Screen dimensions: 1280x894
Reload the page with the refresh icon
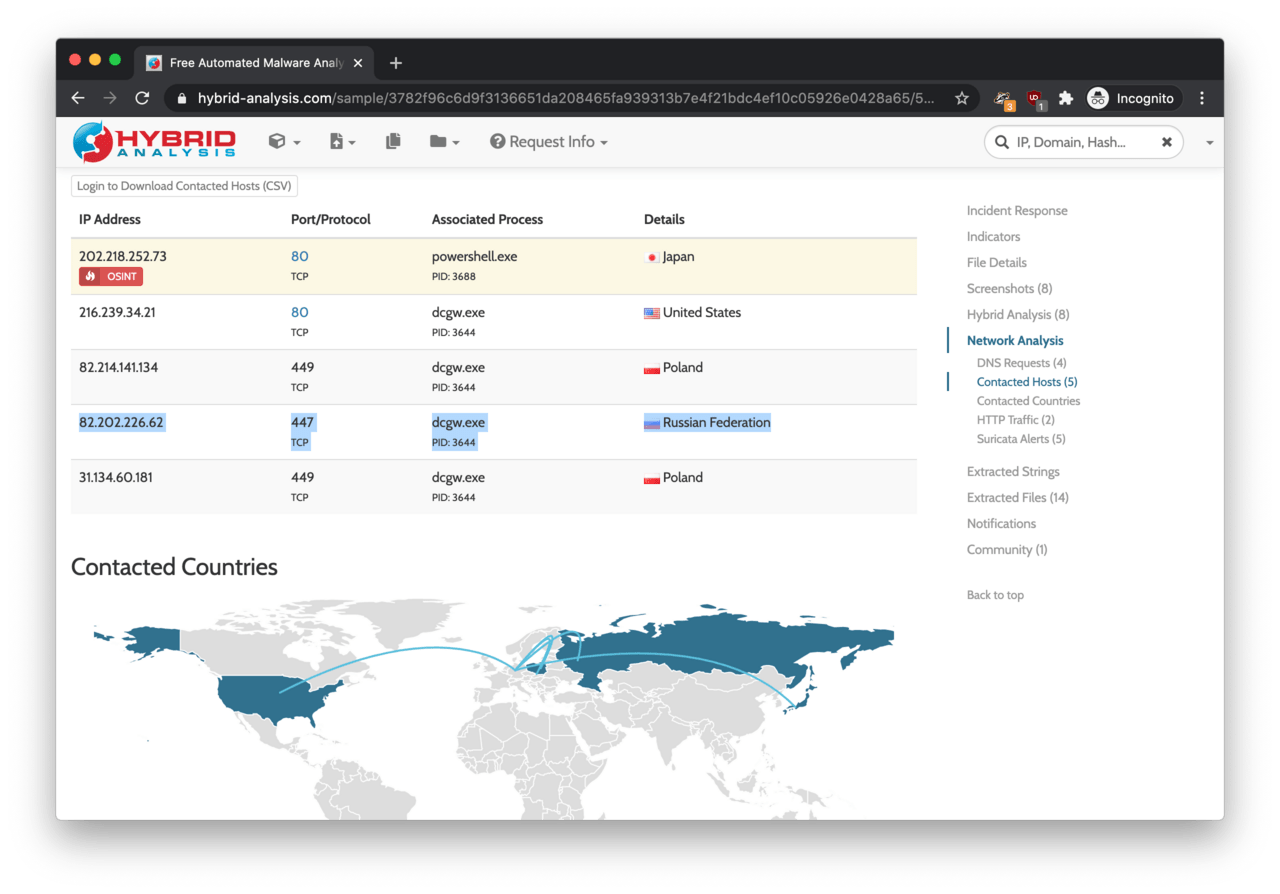click(x=142, y=98)
